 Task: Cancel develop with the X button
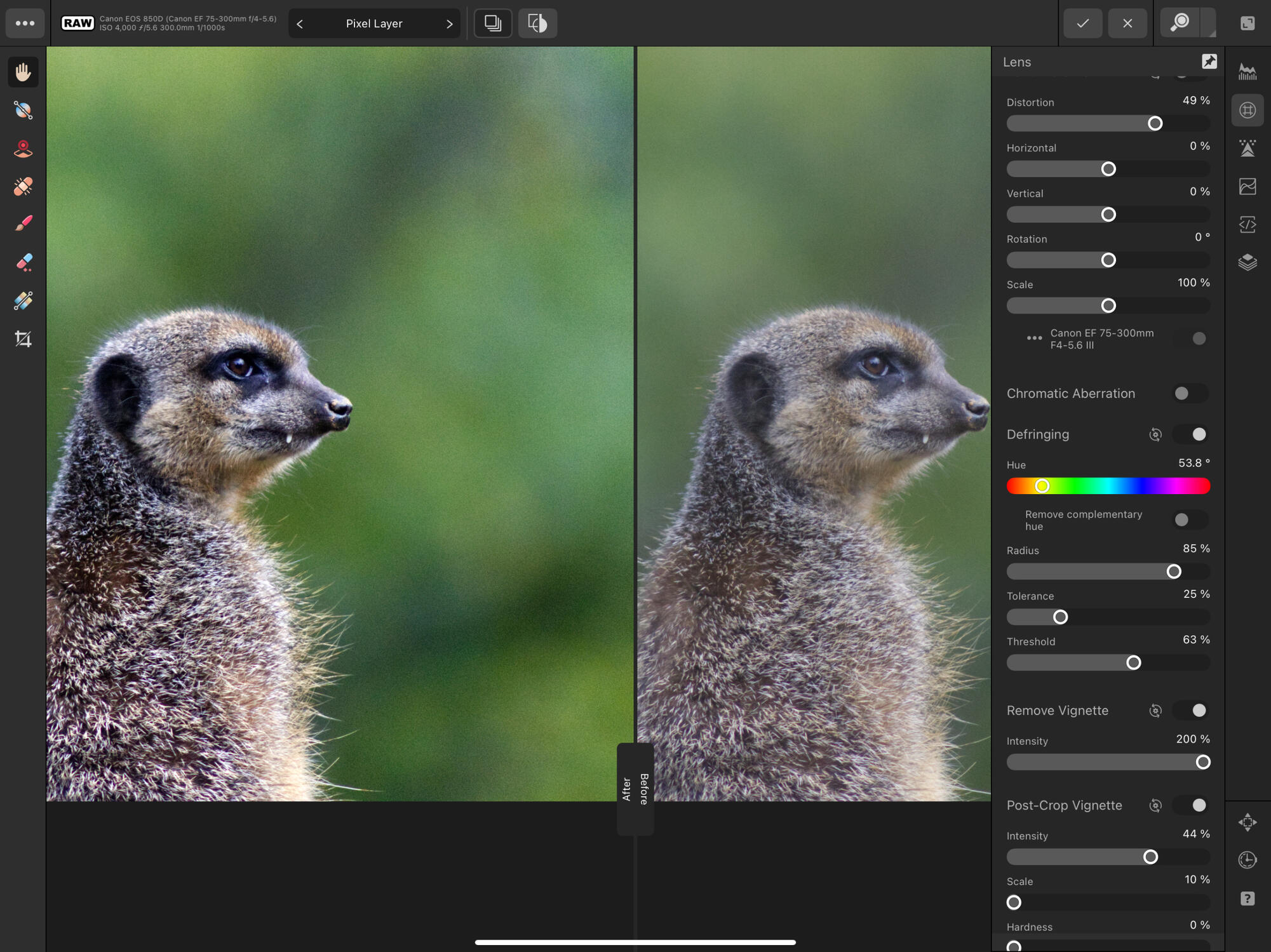pos(1127,23)
